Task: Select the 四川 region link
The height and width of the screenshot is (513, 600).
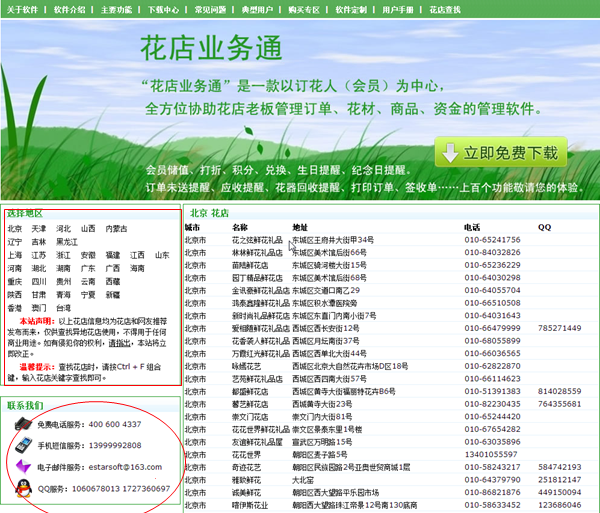Action: [x=39, y=282]
